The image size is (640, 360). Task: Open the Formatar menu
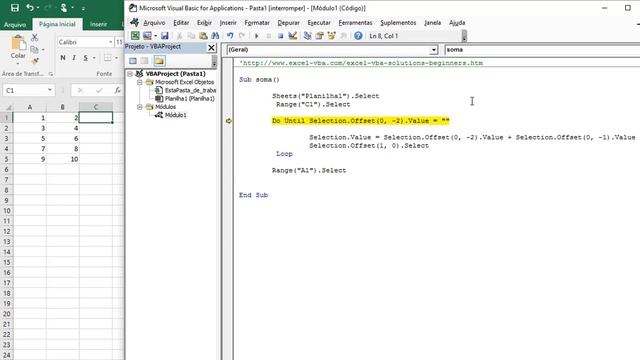257,23
